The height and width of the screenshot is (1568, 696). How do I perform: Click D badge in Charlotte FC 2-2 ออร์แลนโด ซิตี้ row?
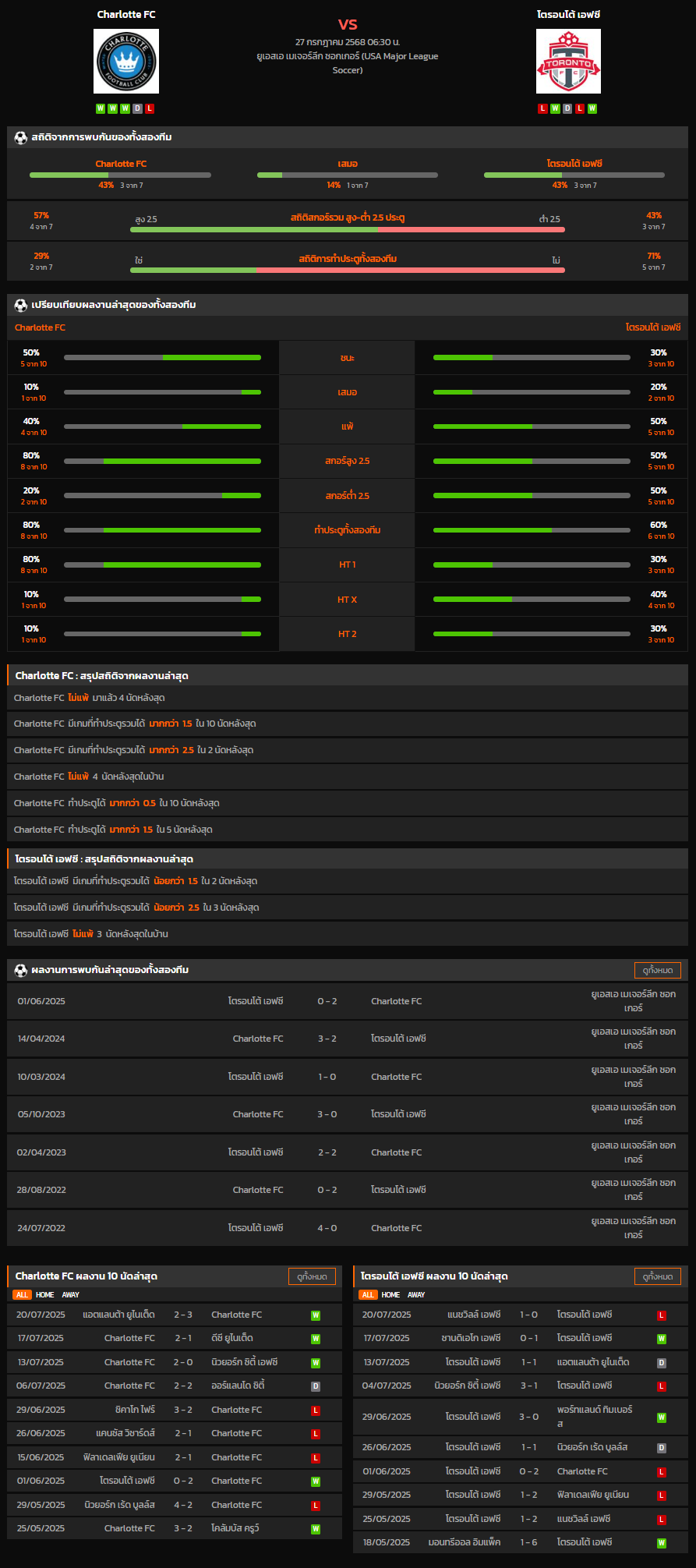pos(316,1386)
